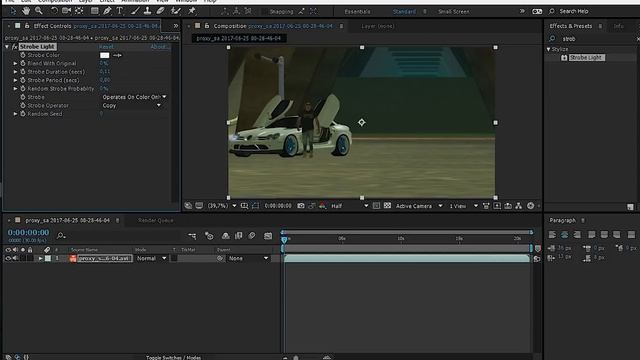
Task: Open the Active Camera dropdown
Action: (419, 206)
